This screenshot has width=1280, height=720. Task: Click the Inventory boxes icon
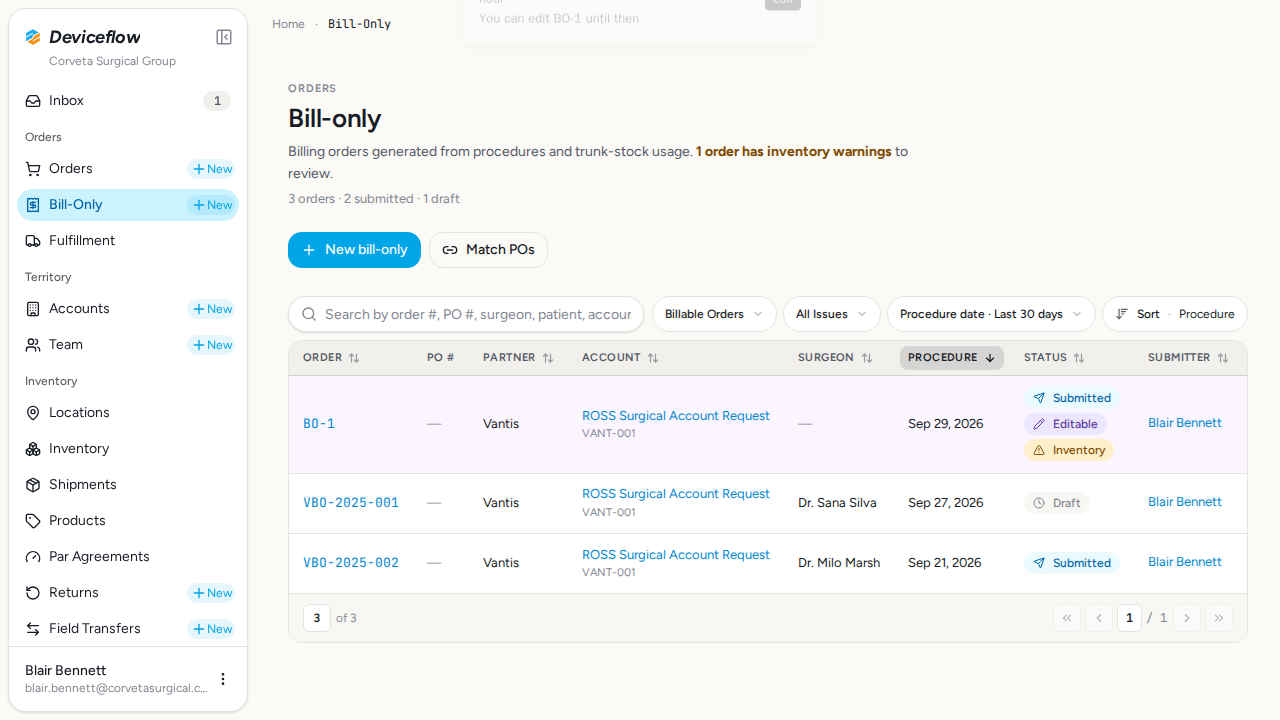tap(33, 449)
